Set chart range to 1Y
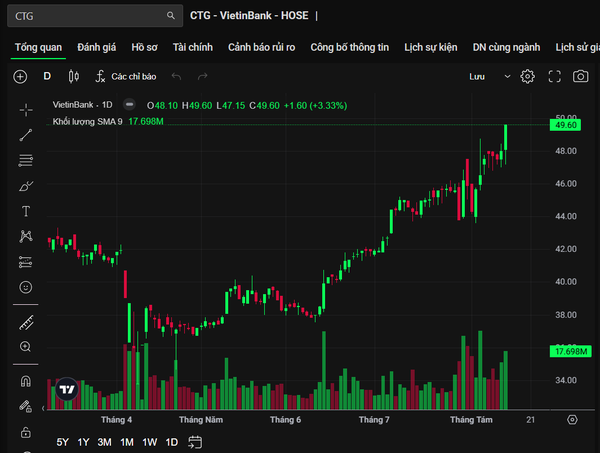 (83, 442)
